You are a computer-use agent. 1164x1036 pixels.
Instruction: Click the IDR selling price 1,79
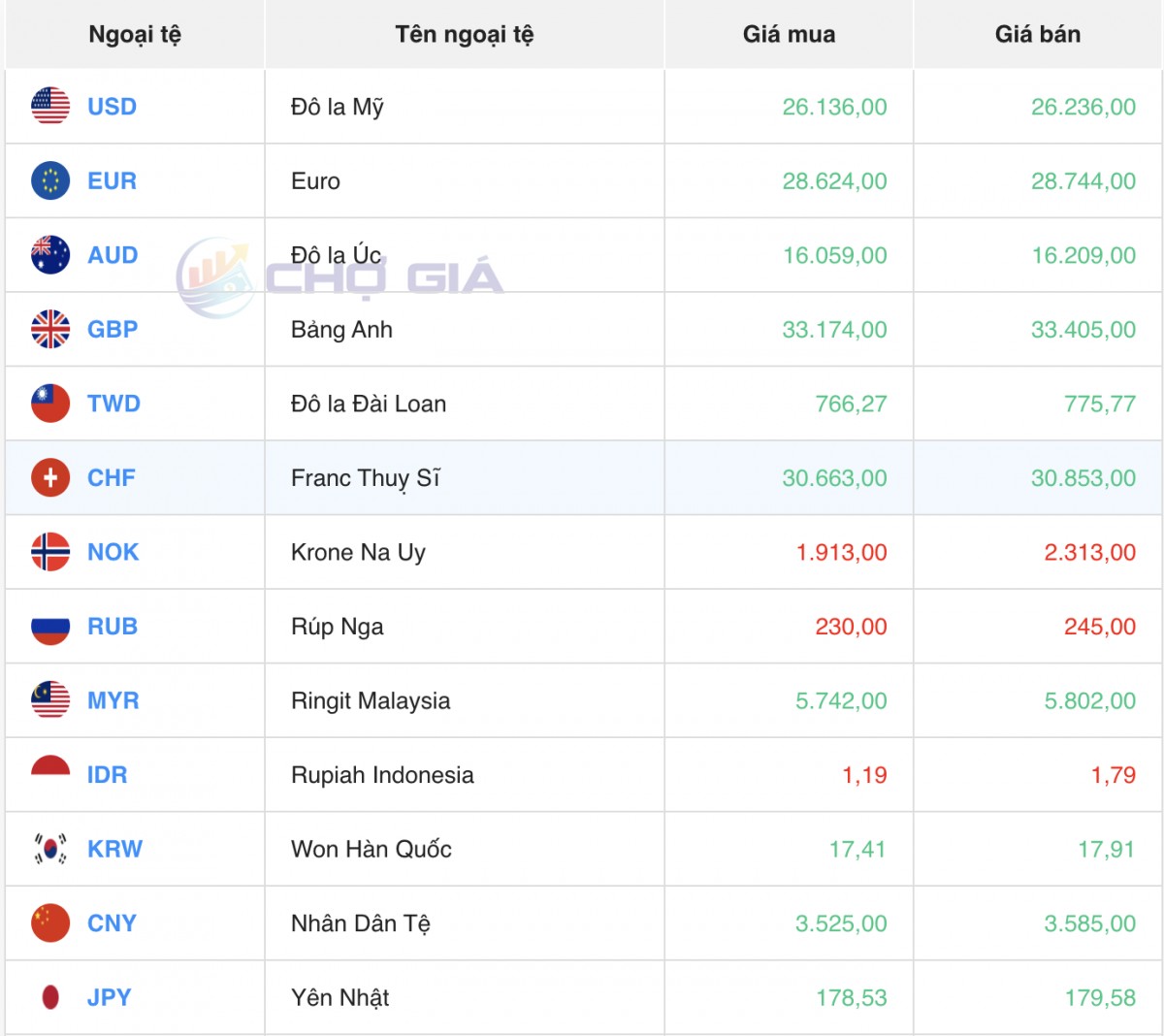coord(1113,775)
